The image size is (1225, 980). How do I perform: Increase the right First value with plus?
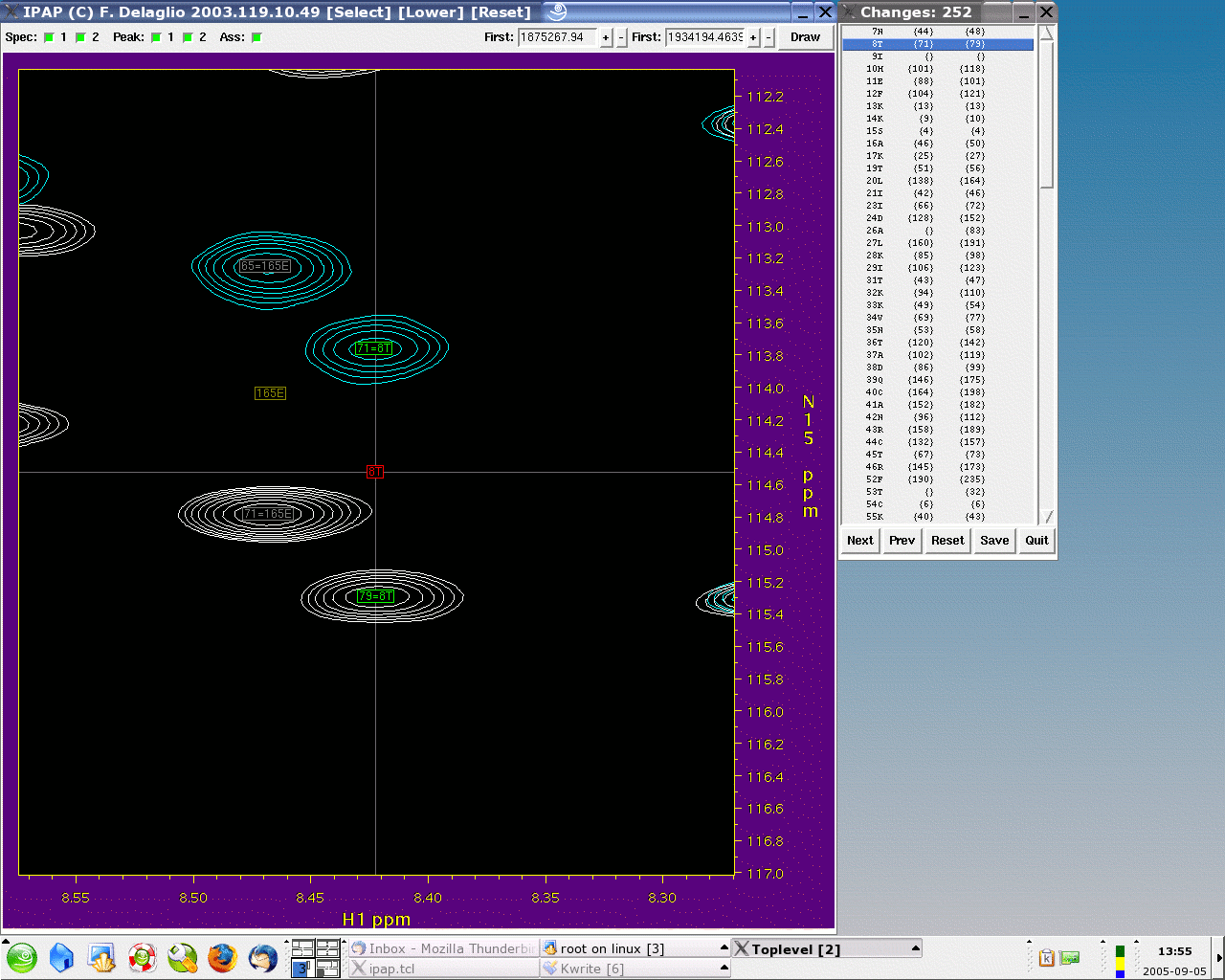click(x=753, y=37)
